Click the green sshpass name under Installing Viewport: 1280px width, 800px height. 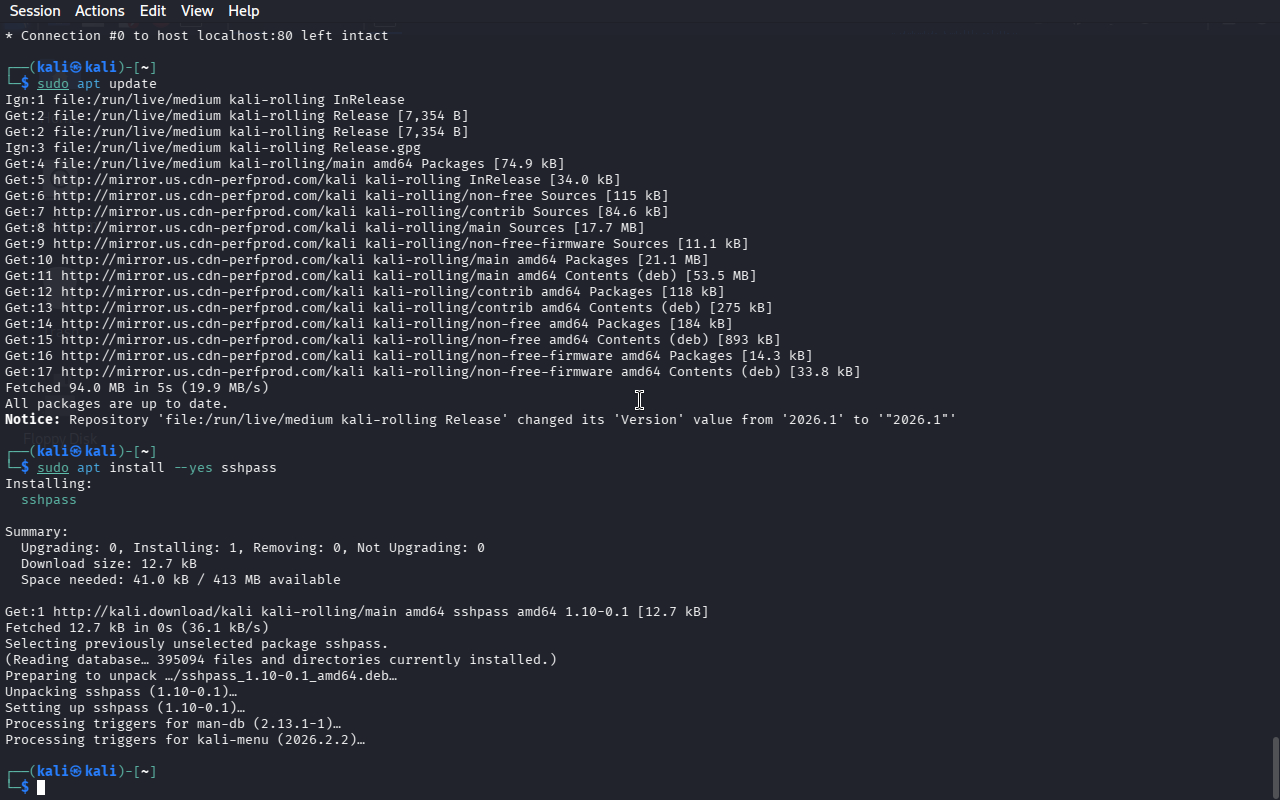(x=49, y=500)
